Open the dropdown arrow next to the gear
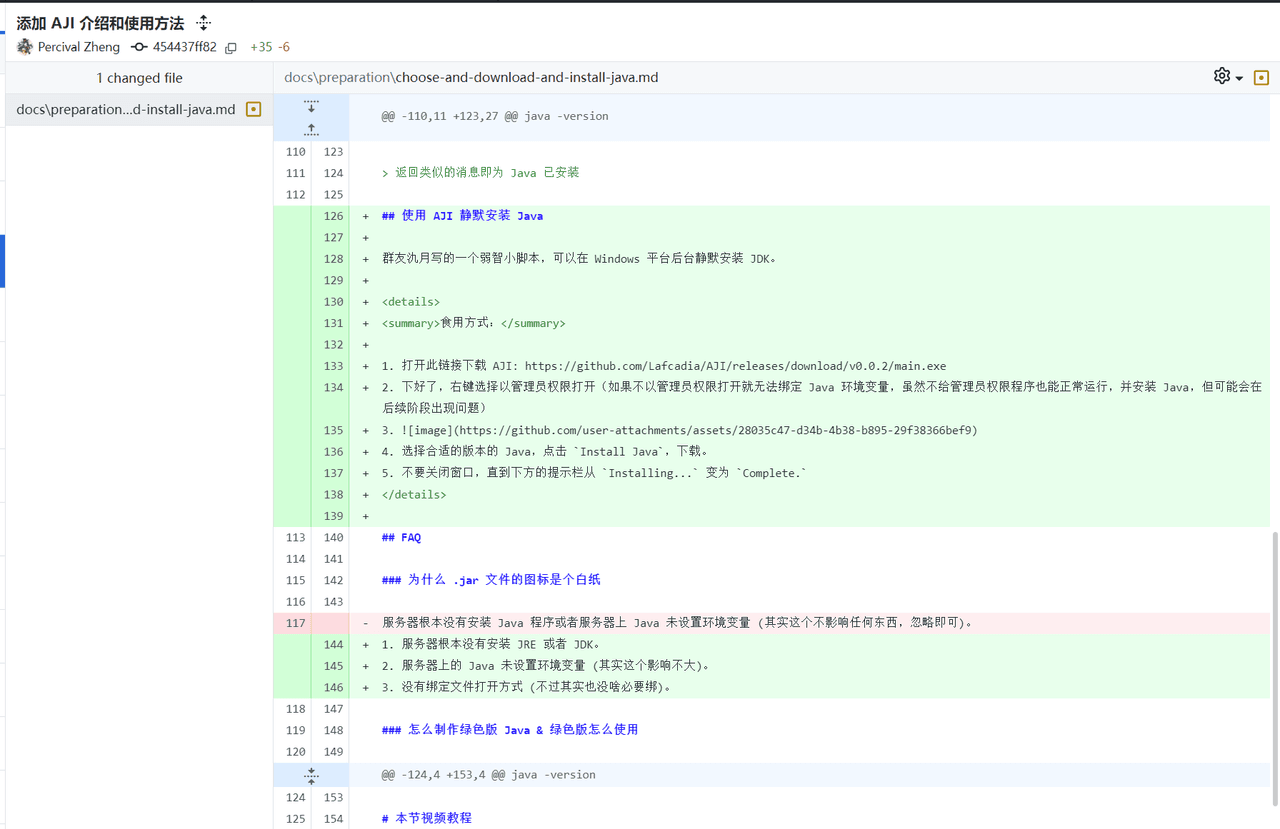Image resolution: width=1280 pixels, height=829 pixels. pyautogui.click(x=1239, y=78)
